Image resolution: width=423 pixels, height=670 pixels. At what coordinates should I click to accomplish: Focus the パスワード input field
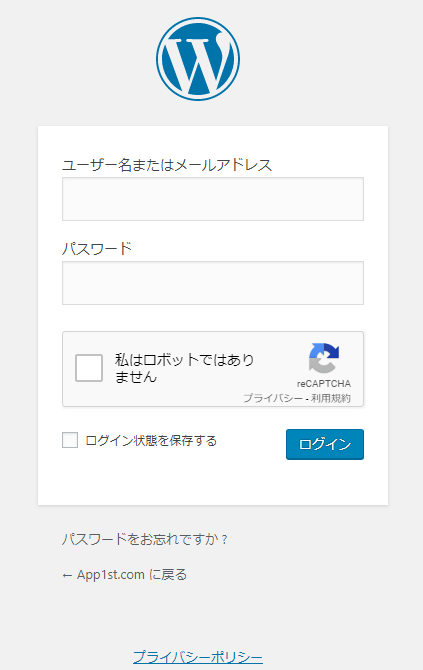[x=213, y=283]
